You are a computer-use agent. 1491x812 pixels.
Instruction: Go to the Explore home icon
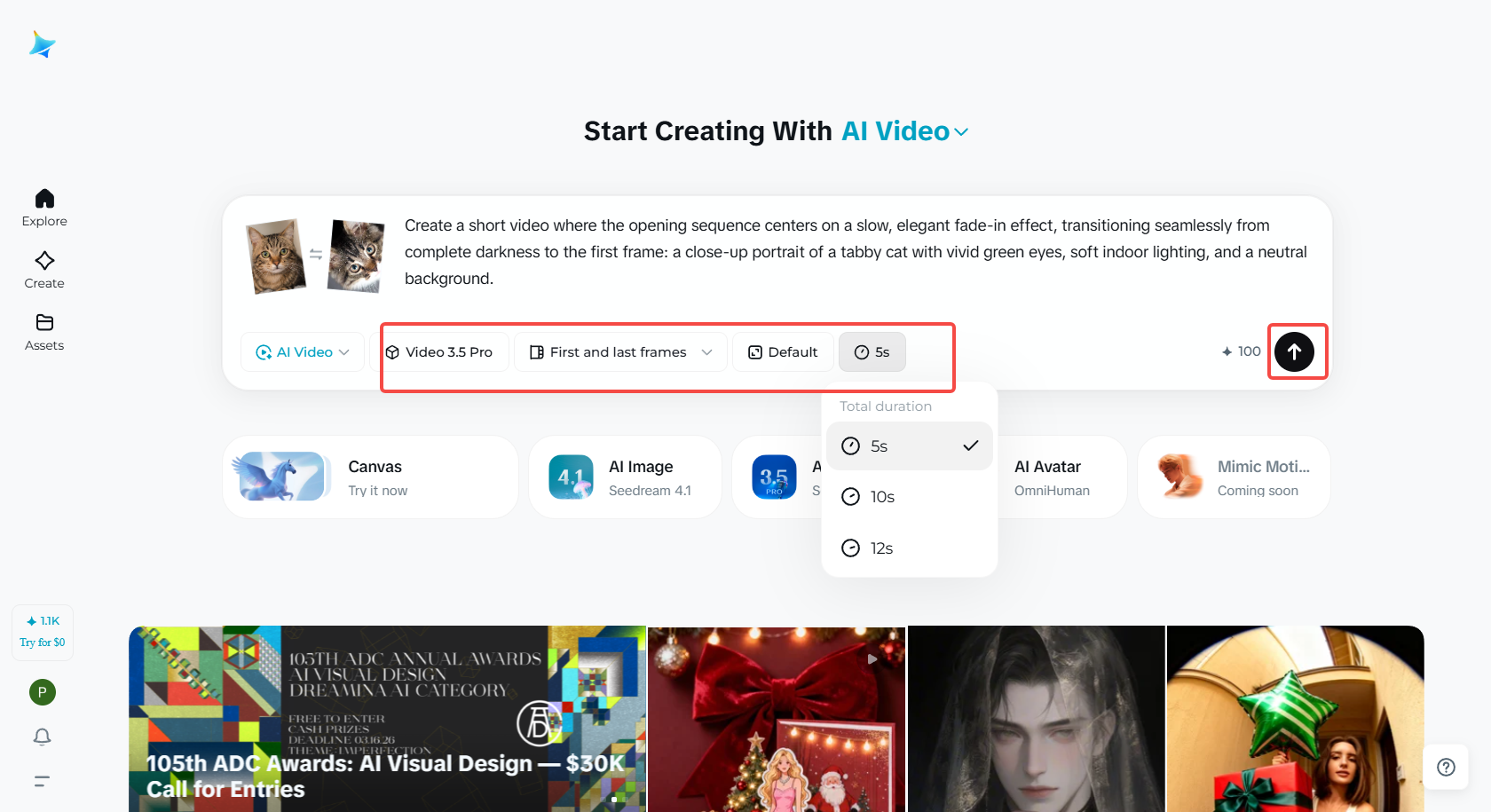(44, 208)
